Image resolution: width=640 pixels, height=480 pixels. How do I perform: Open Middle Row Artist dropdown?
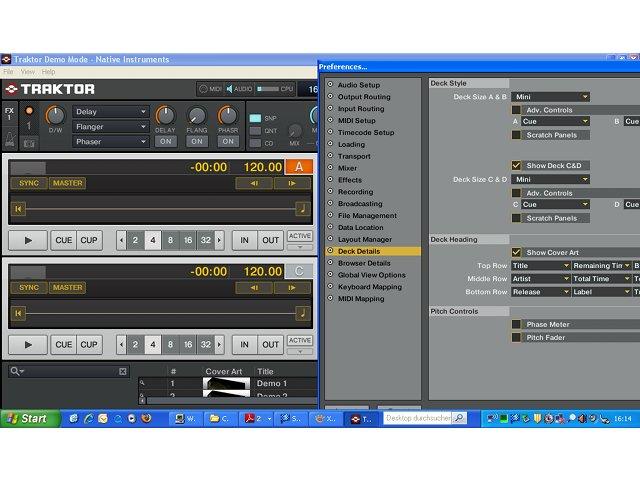click(541, 278)
